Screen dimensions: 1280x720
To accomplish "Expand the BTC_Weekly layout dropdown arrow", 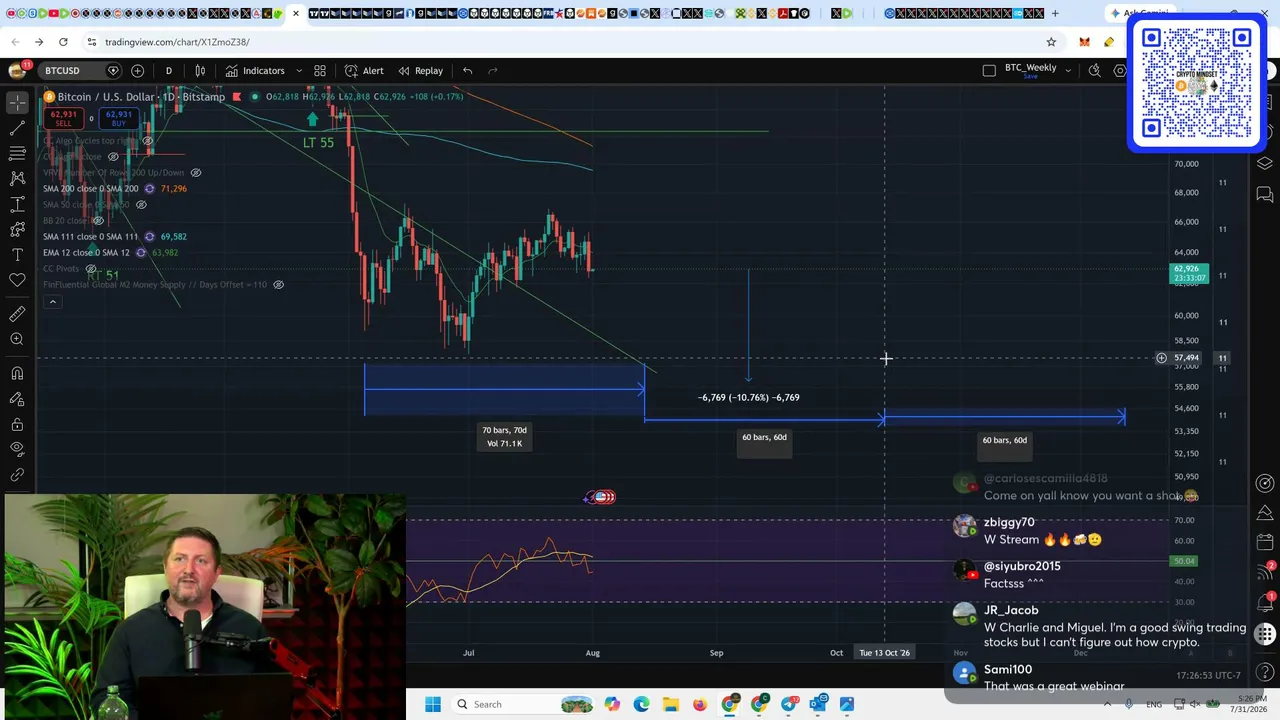I will tap(1068, 71).
